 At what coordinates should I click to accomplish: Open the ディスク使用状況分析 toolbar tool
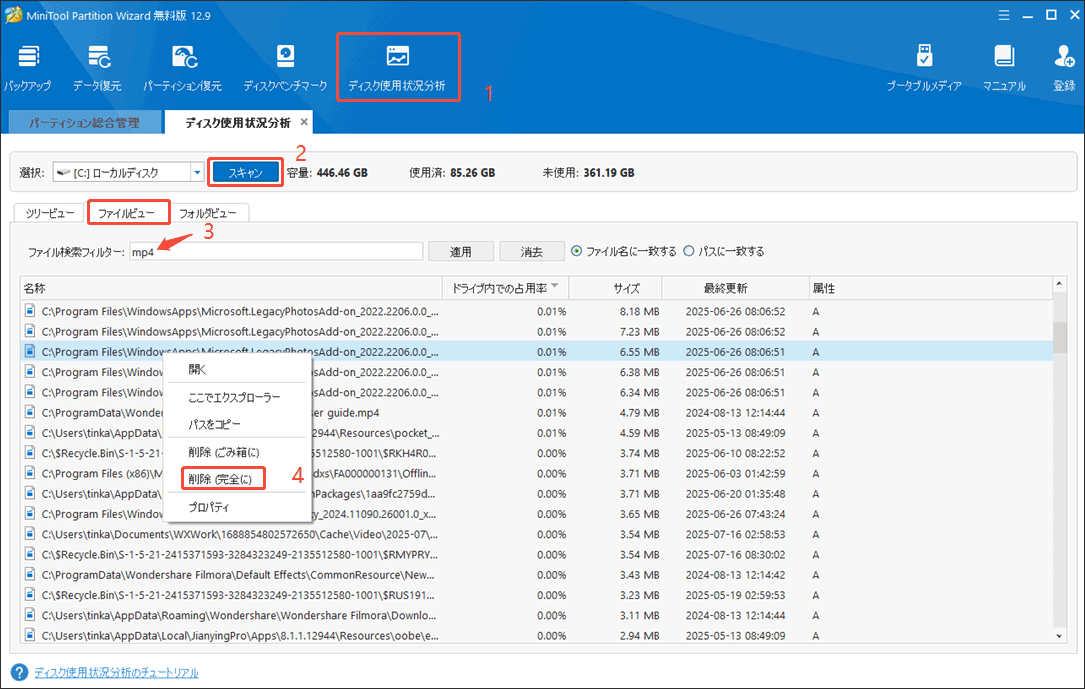397,68
